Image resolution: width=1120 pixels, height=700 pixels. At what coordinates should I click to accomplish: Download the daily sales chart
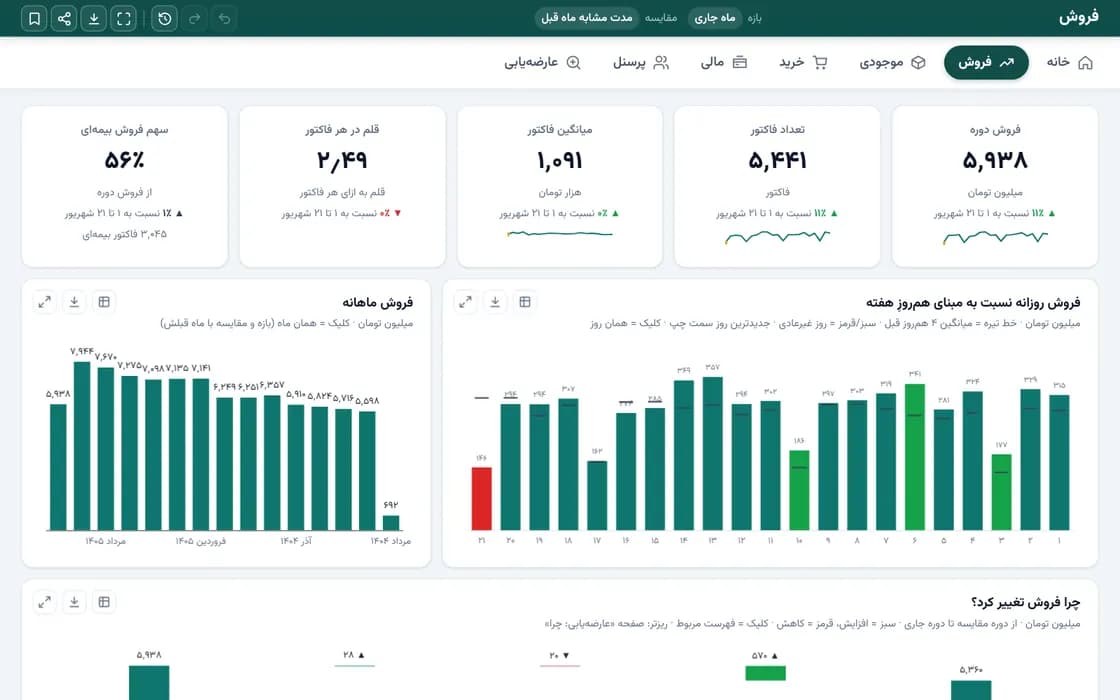(x=495, y=302)
